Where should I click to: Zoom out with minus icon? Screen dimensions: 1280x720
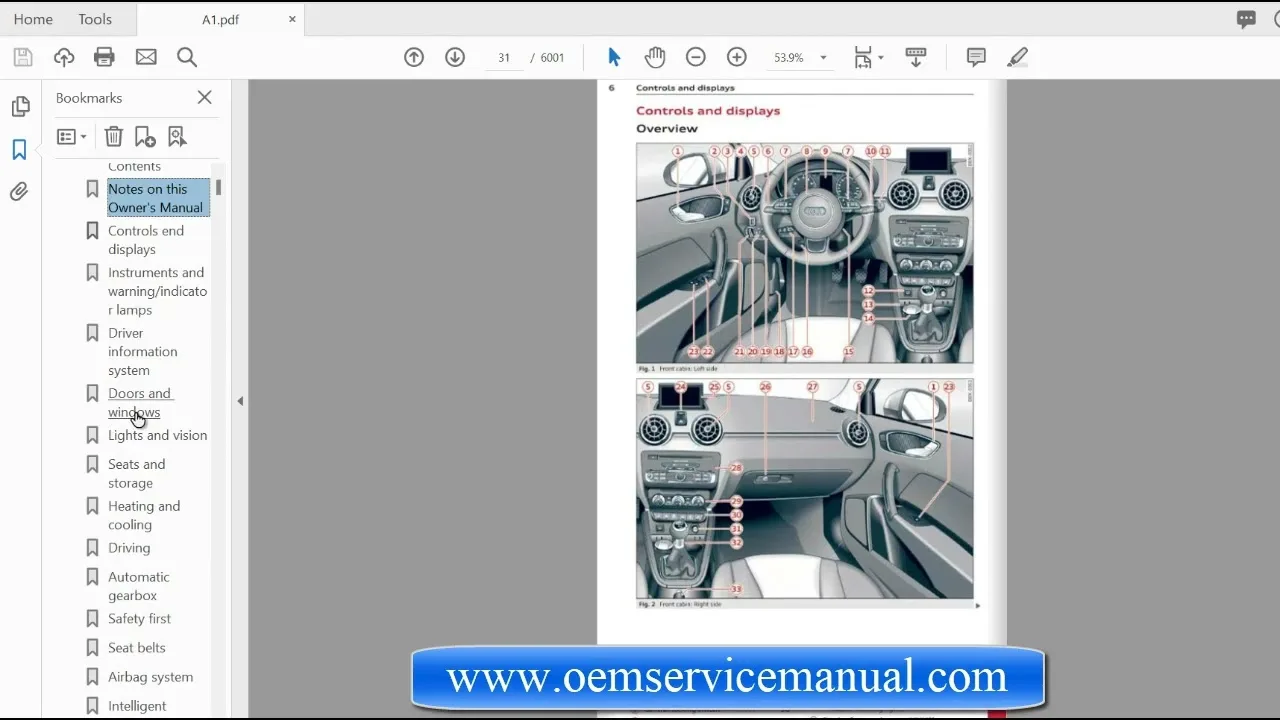[x=696, y=57]
